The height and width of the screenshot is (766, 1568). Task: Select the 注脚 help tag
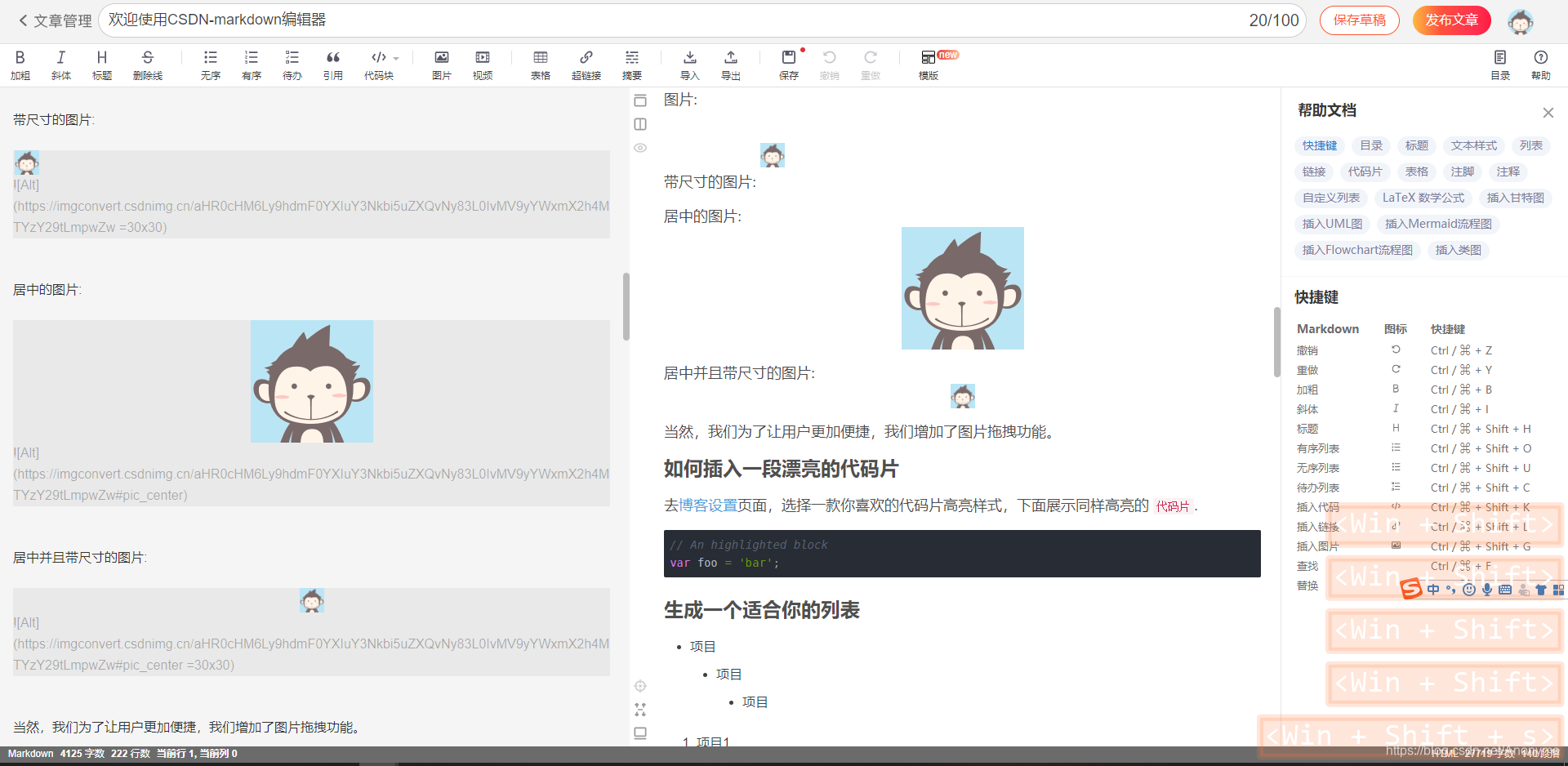1463,171
